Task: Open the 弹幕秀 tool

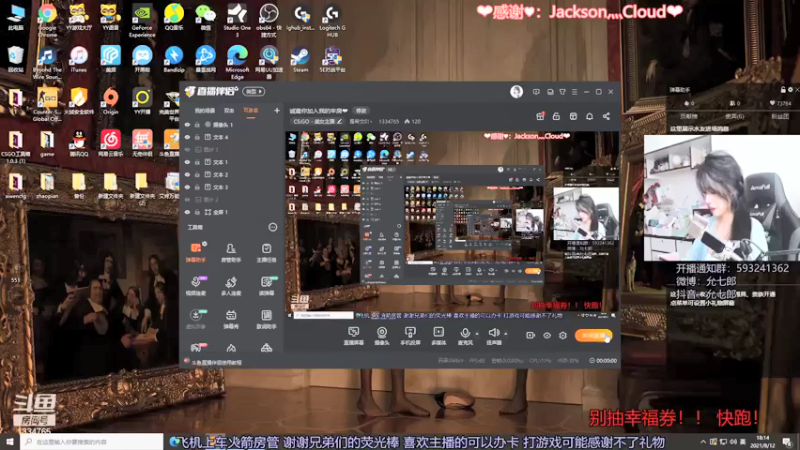Action: tap(231, 319)
